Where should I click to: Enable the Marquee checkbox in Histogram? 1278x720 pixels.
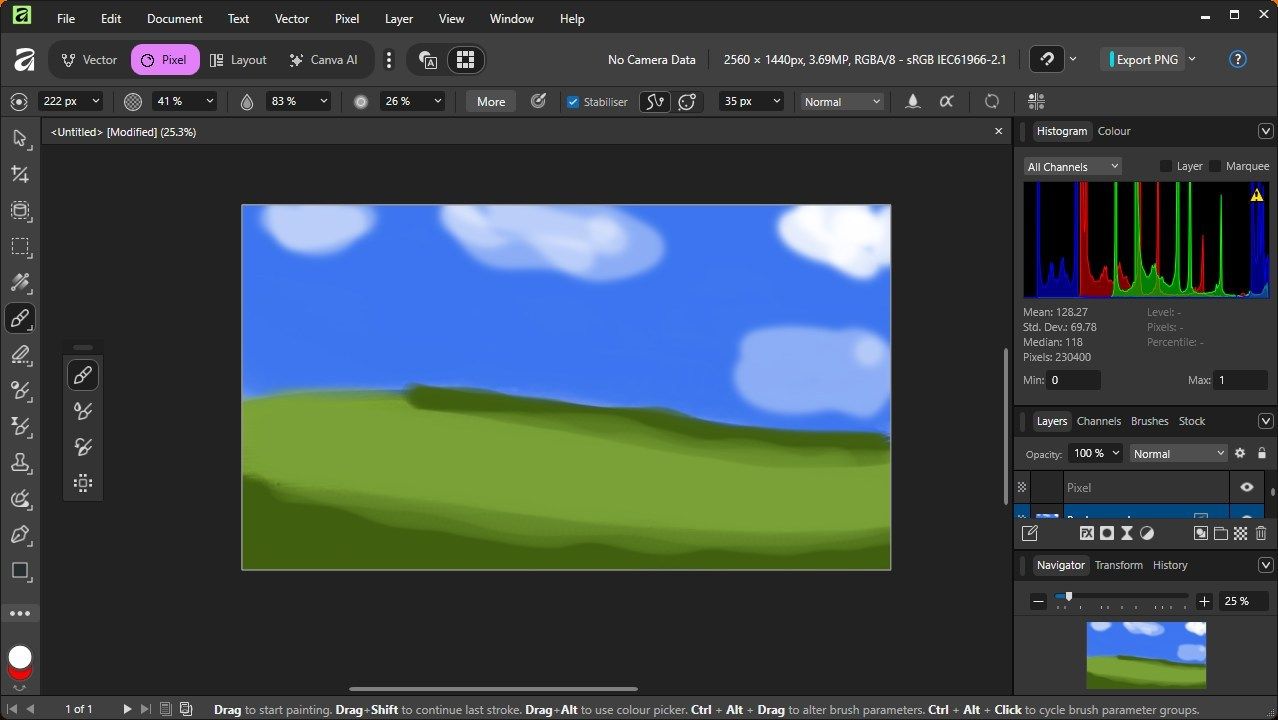click(1215, 166)
